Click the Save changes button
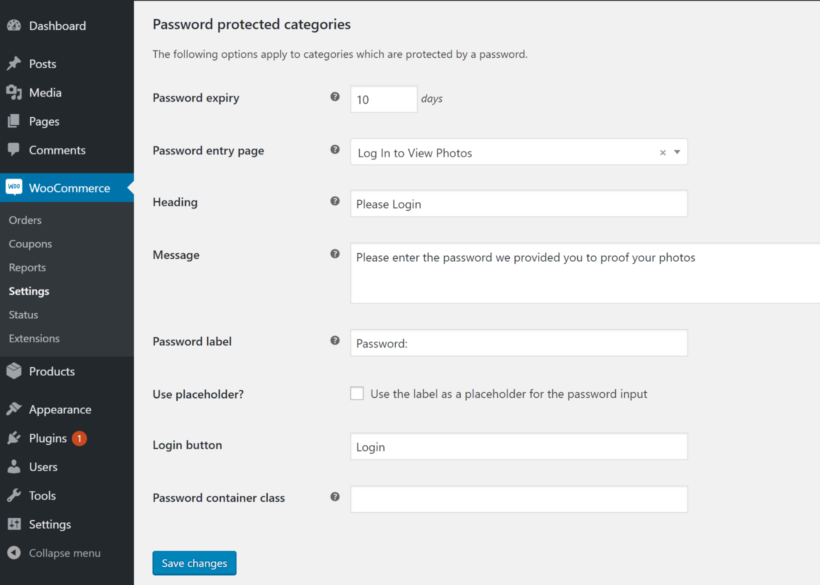Image resolution: width=820 pixels, height=585 pixels. point(194,563)
